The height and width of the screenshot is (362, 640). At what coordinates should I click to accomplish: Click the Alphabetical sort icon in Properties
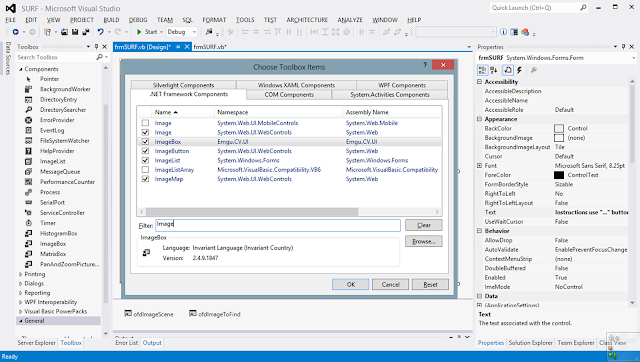coord(493,70)
